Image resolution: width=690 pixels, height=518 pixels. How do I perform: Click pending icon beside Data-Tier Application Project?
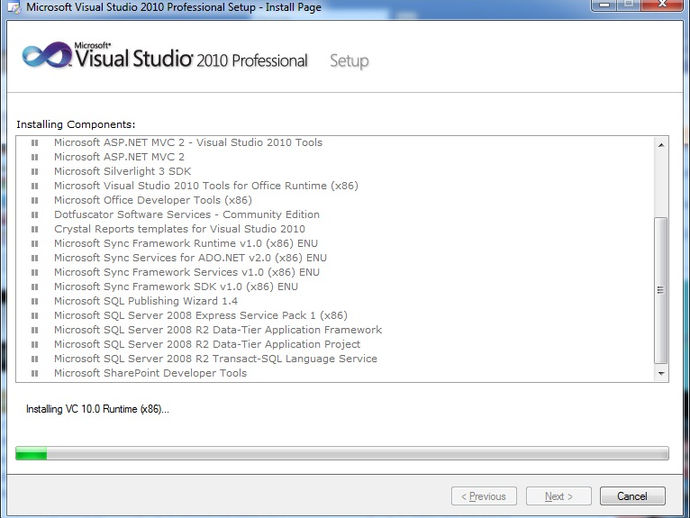(35, 345)
